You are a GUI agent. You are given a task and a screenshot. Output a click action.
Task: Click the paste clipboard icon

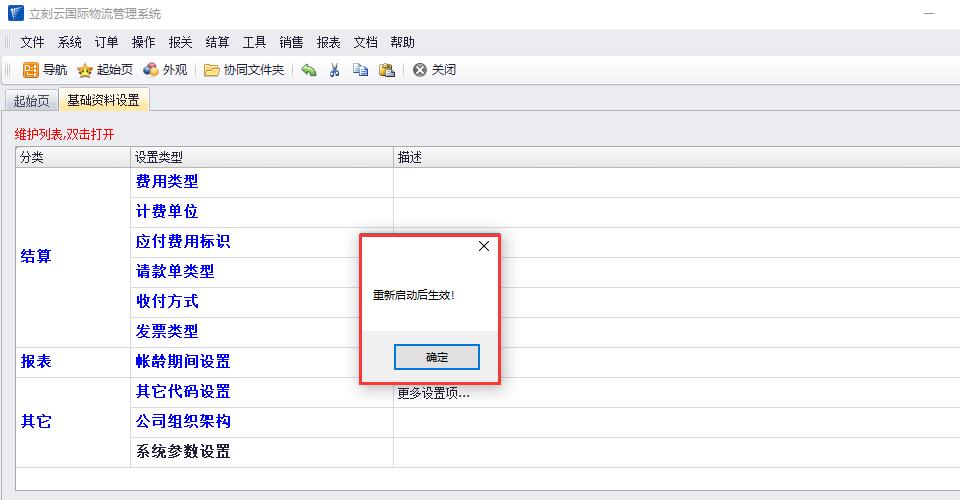tap(386, 70)
